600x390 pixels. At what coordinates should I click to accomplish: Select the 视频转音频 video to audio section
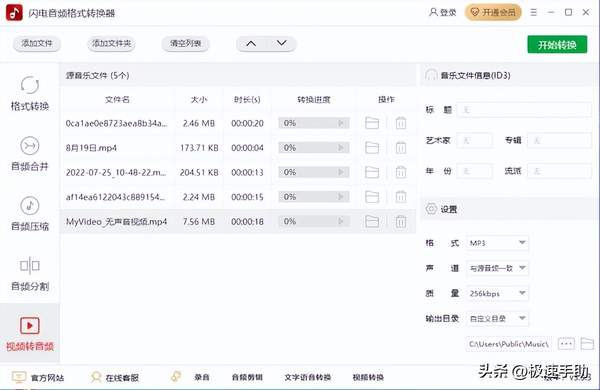tap(30, 334)
